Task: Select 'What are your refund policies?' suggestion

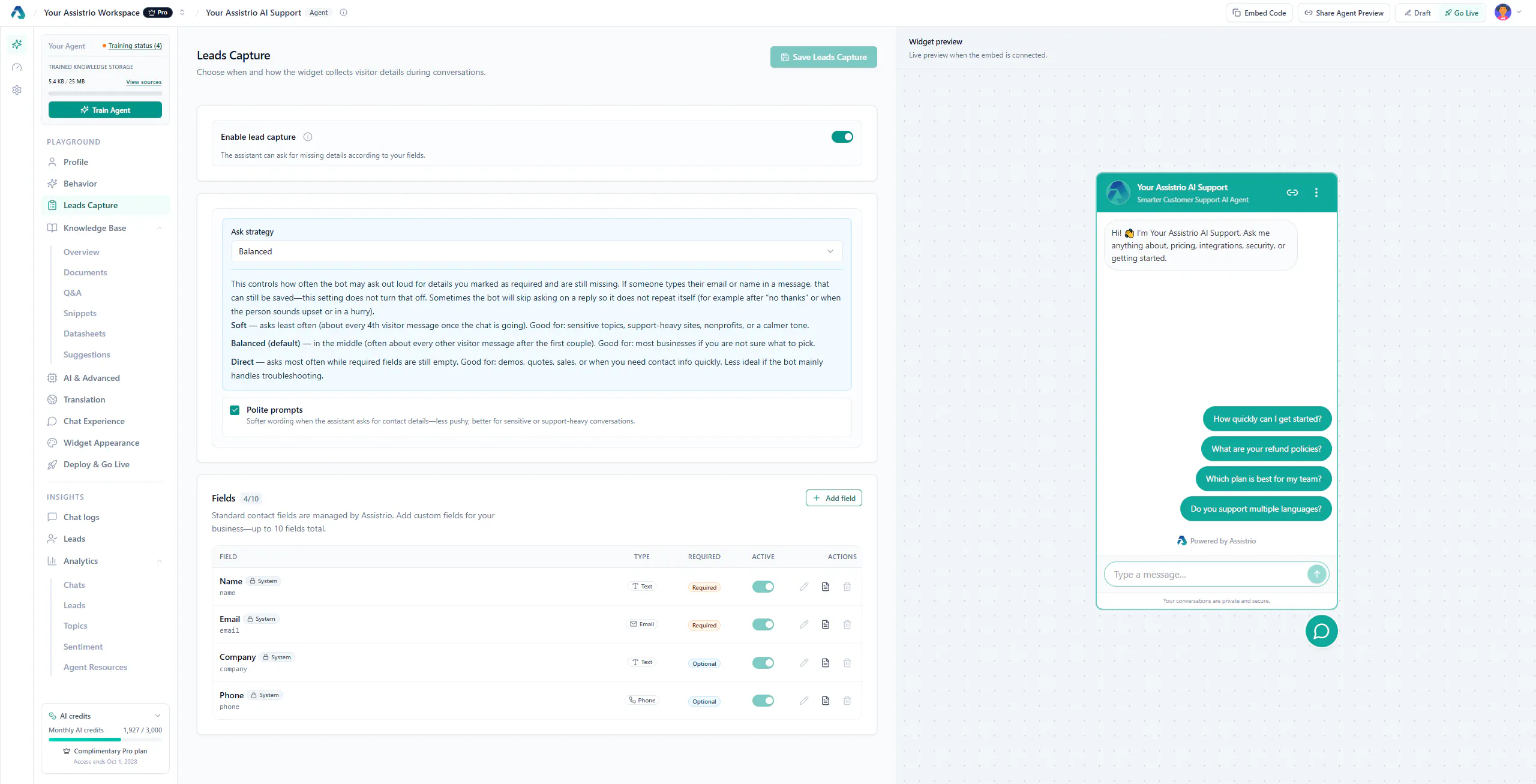Action: (1266, 449)
